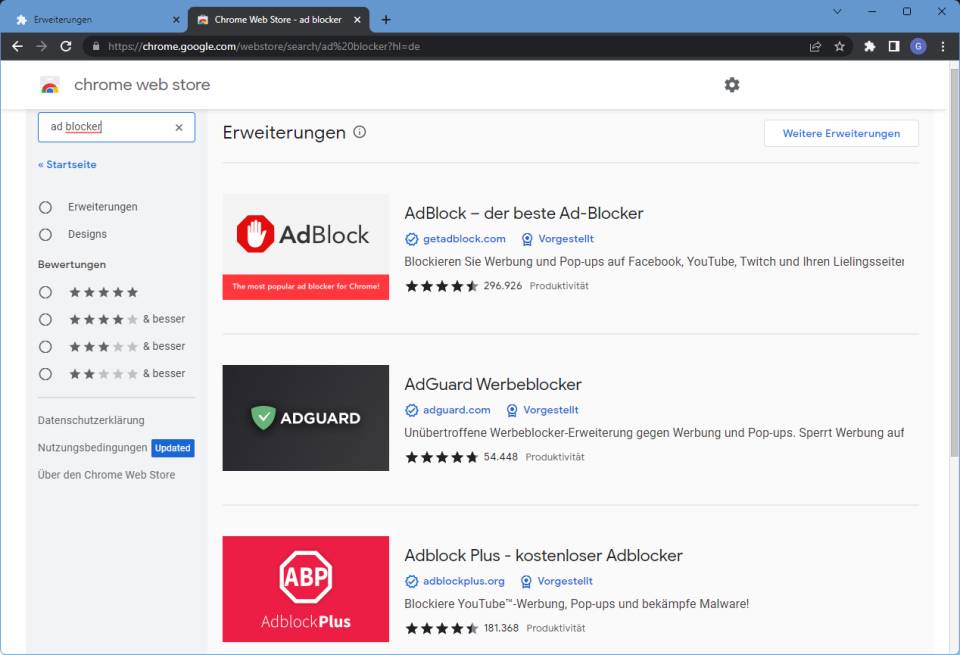Screen dimensions: 960x655
Task: Click the info icon next to Erweiterungen heading
Action: click(359, 132)
